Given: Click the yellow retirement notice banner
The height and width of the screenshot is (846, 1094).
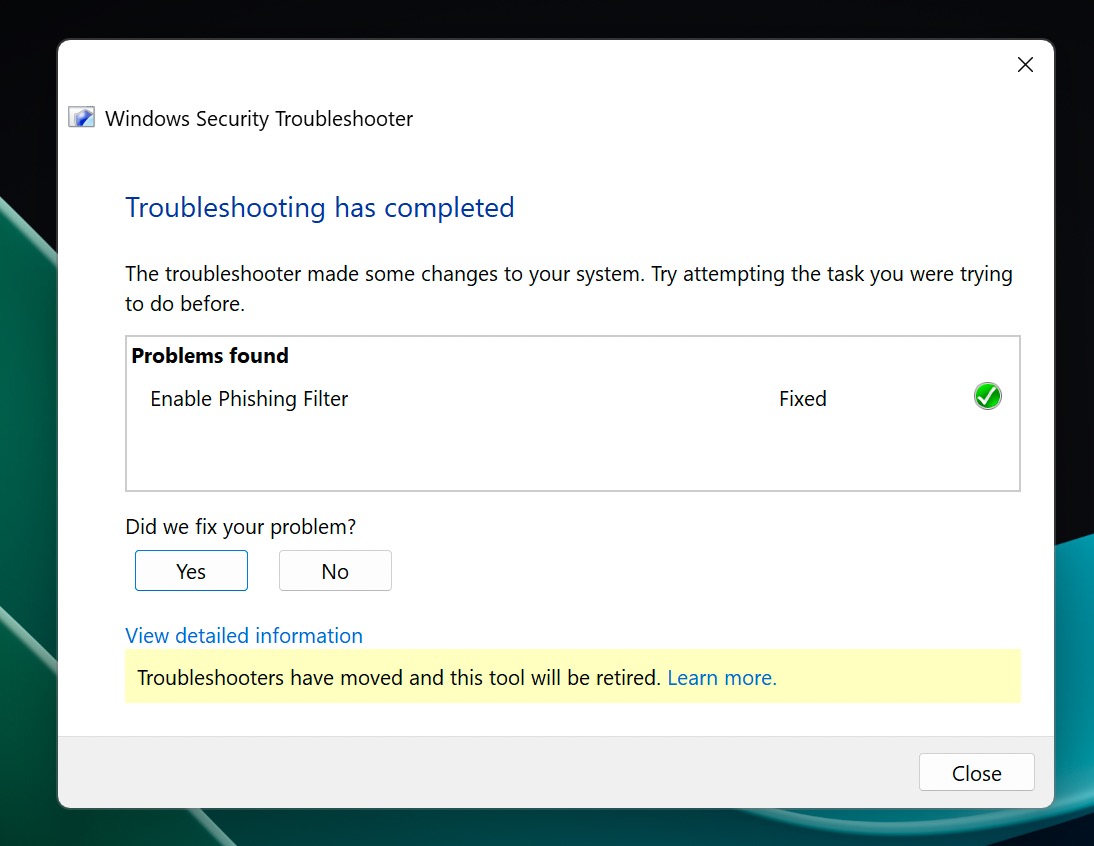Looking at the screenshot, I should pyautogui.click(x=573, y=677).
